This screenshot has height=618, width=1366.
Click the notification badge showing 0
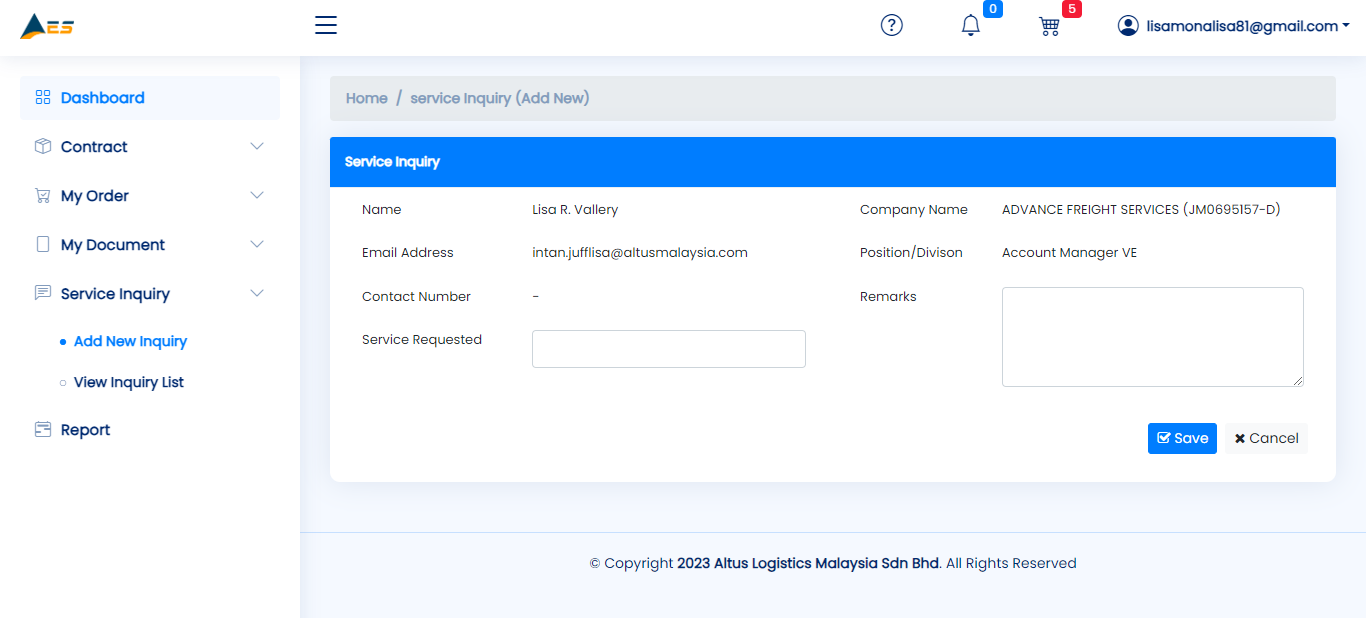click(993, 9)
